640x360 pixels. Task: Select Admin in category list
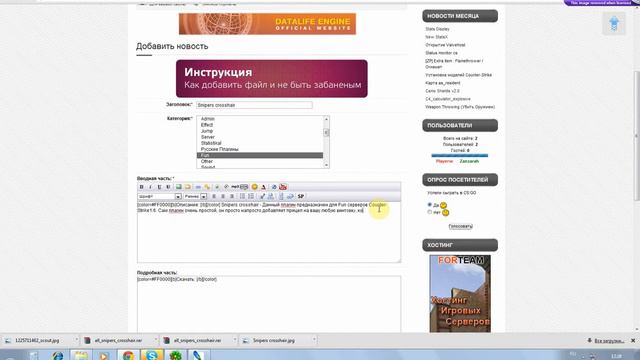pos(260,119)
